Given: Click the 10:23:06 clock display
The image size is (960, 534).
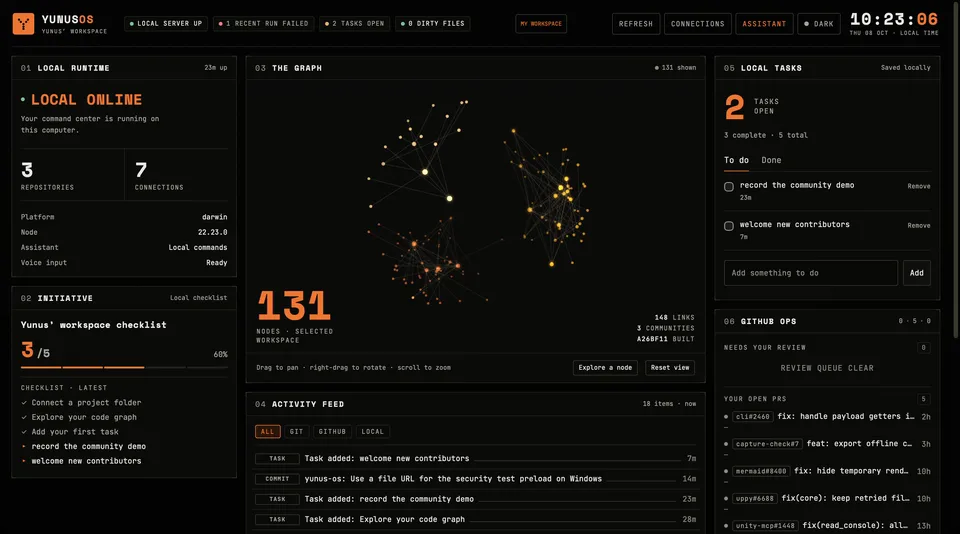Looking at the screenshot, I should pyautogui.click(x=894, y=20).
